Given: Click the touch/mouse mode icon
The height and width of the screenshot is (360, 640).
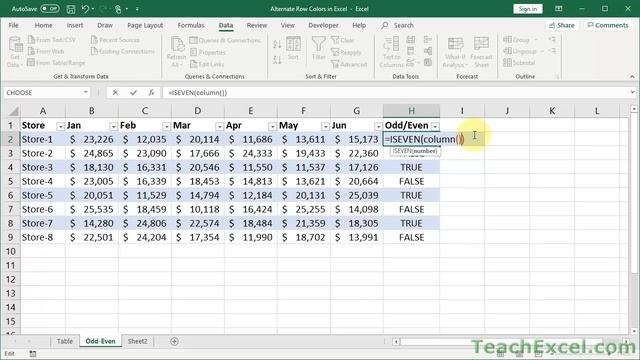Looking at the screenshot, I should click(118, 9).
